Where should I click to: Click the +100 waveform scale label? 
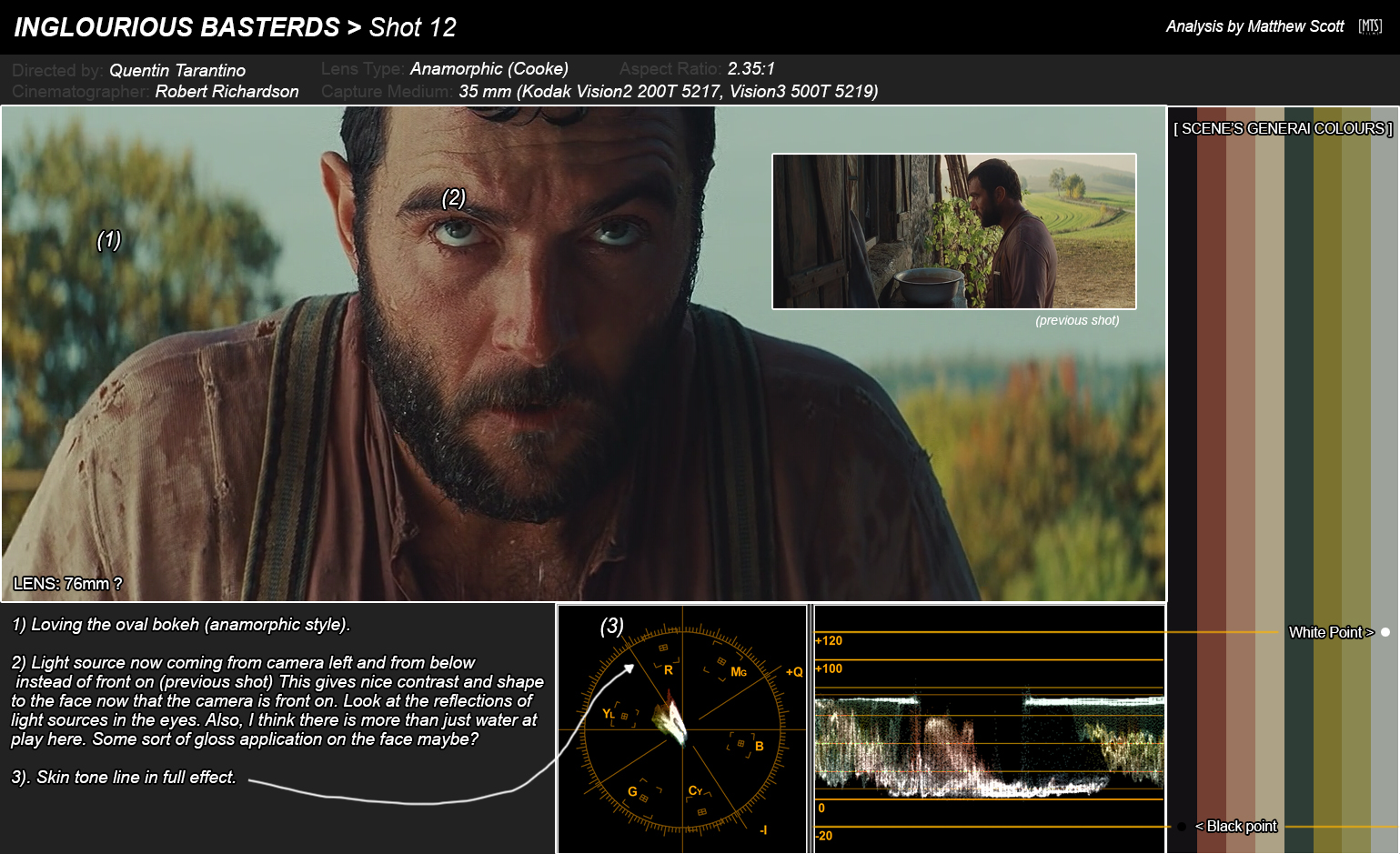pyautogui.click(x=829, y=668)
